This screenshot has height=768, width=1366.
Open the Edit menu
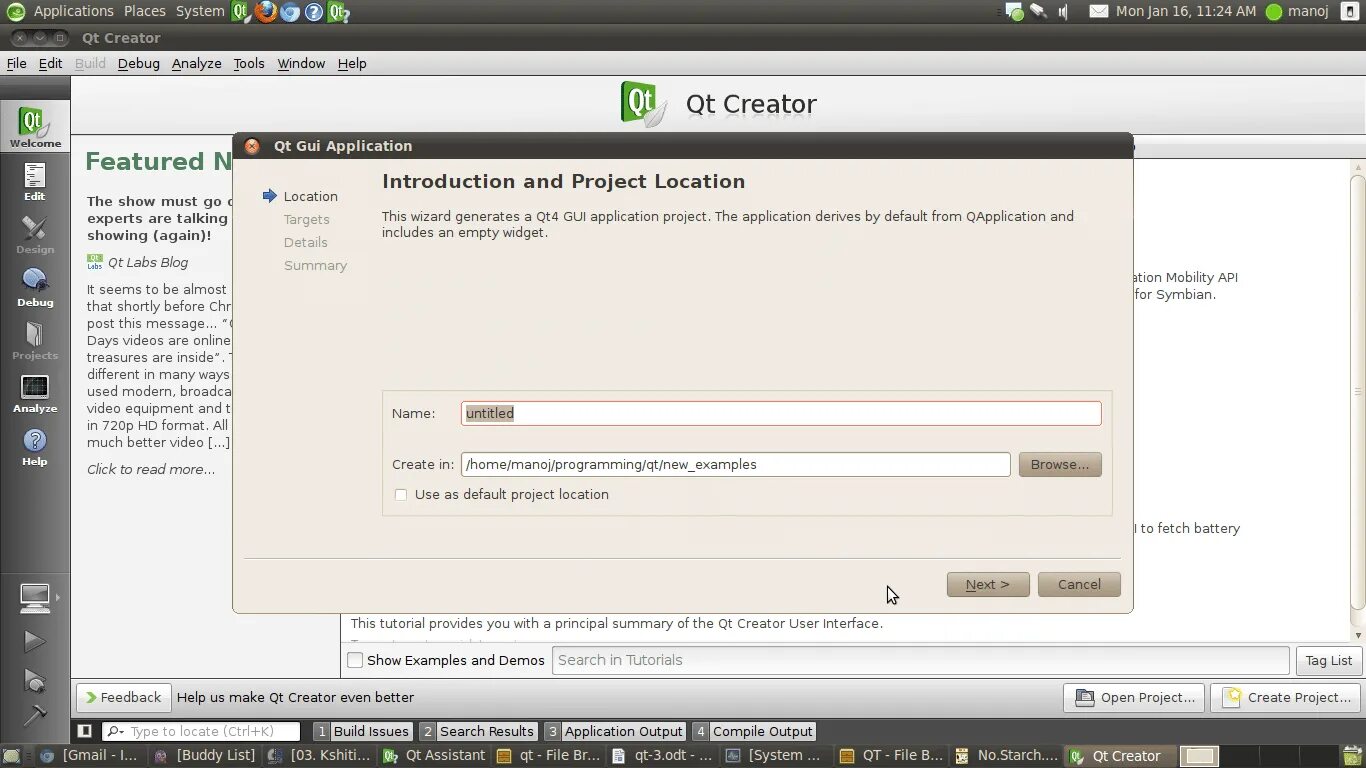(50, 63)
